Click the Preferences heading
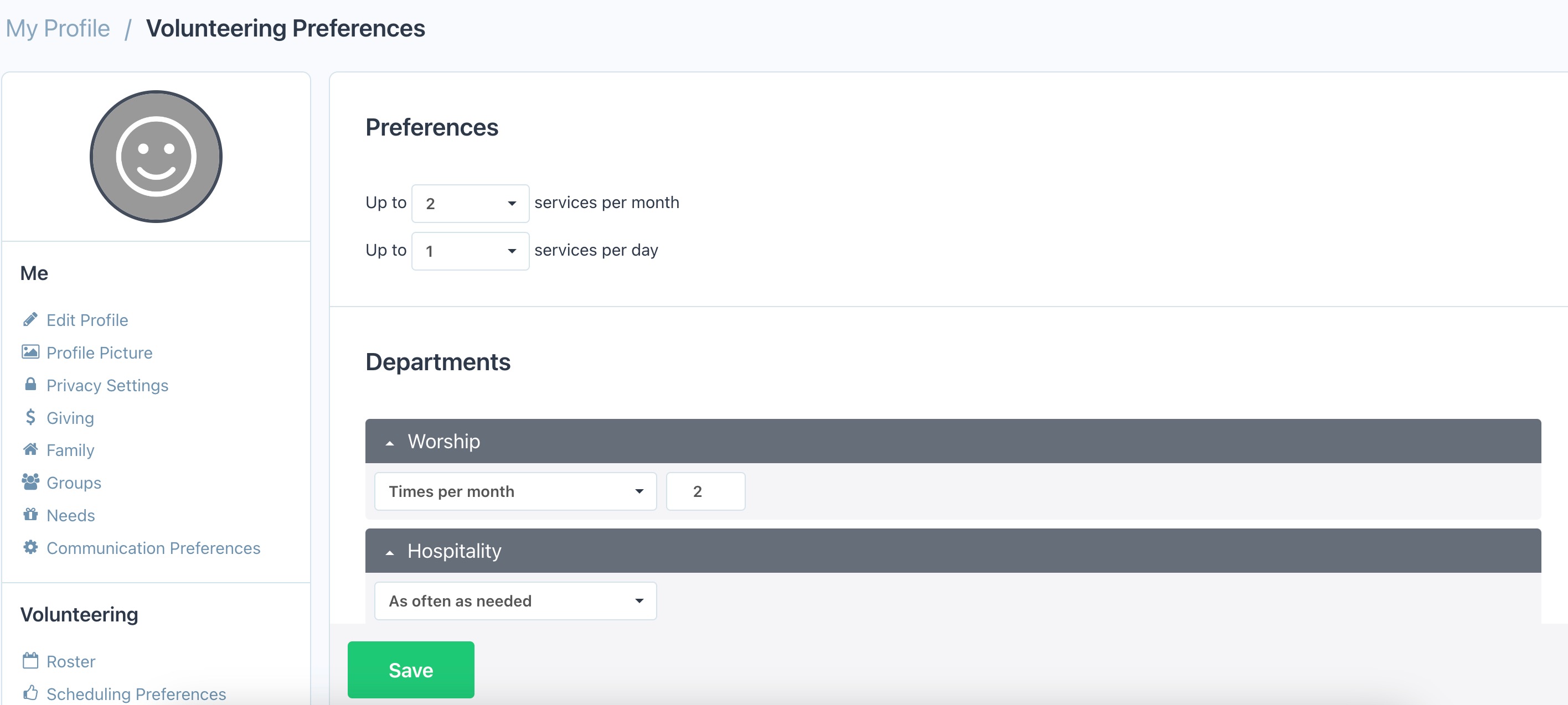This screenshot has height=705, width=1568. pos(431,127)
